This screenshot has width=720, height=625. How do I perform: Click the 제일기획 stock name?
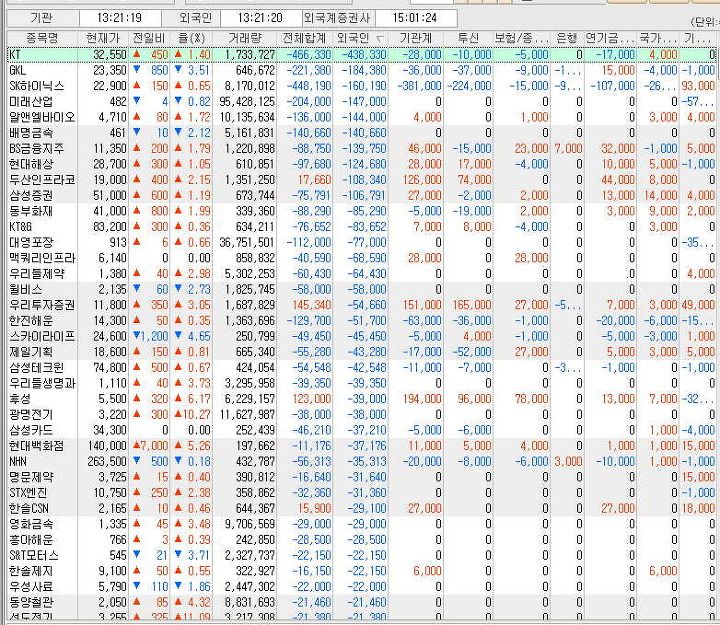coord(31,352)
